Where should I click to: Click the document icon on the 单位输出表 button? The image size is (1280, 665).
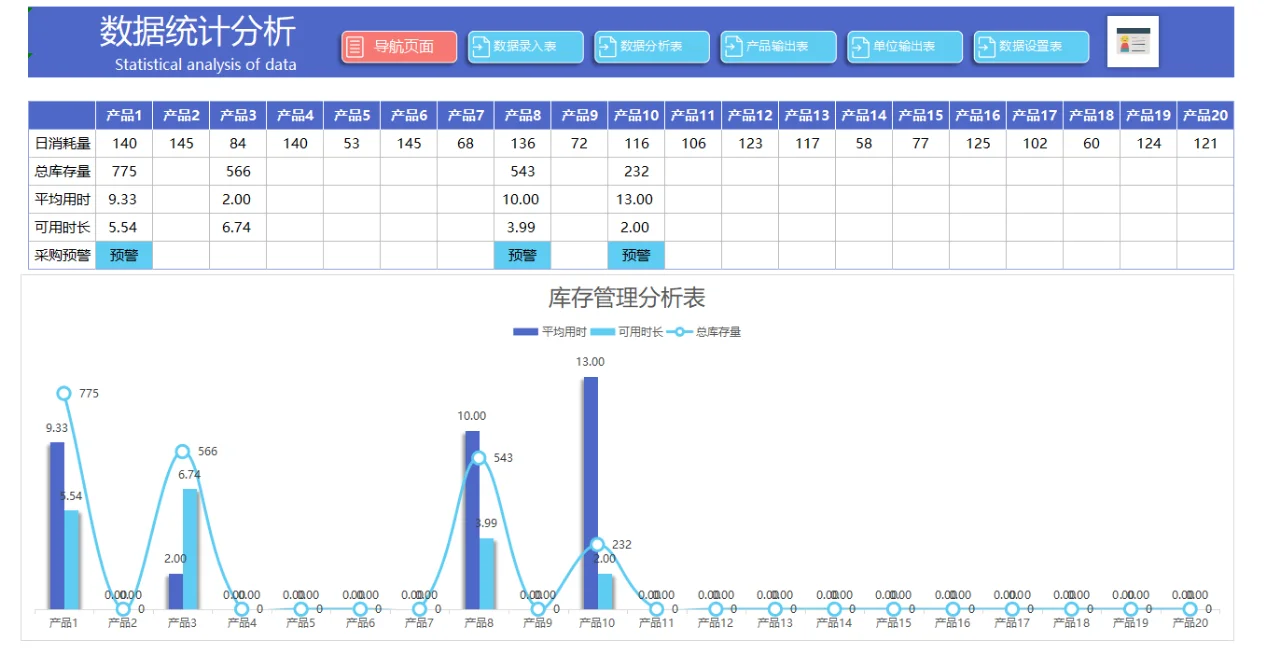[859, 46]
